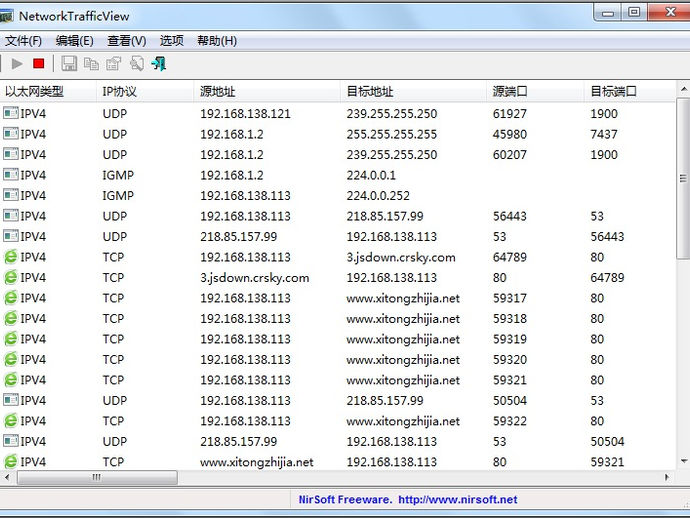Viewport: 690px width, 518px height.
Task: Click the browser icon of the row with port 59317
Action: click(x=11, y=298)
